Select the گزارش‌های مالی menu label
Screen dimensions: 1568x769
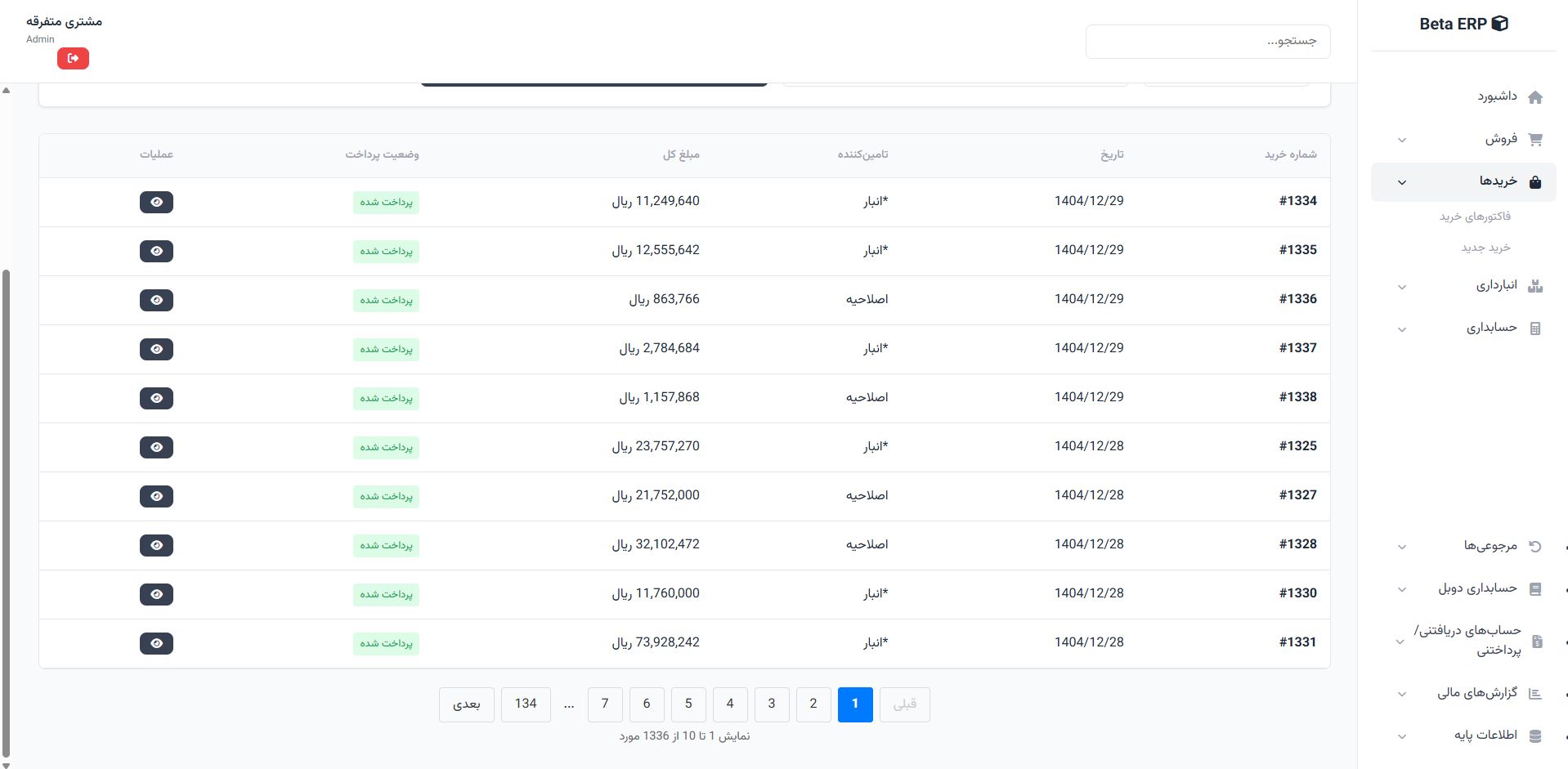[x=1477, y=693]
